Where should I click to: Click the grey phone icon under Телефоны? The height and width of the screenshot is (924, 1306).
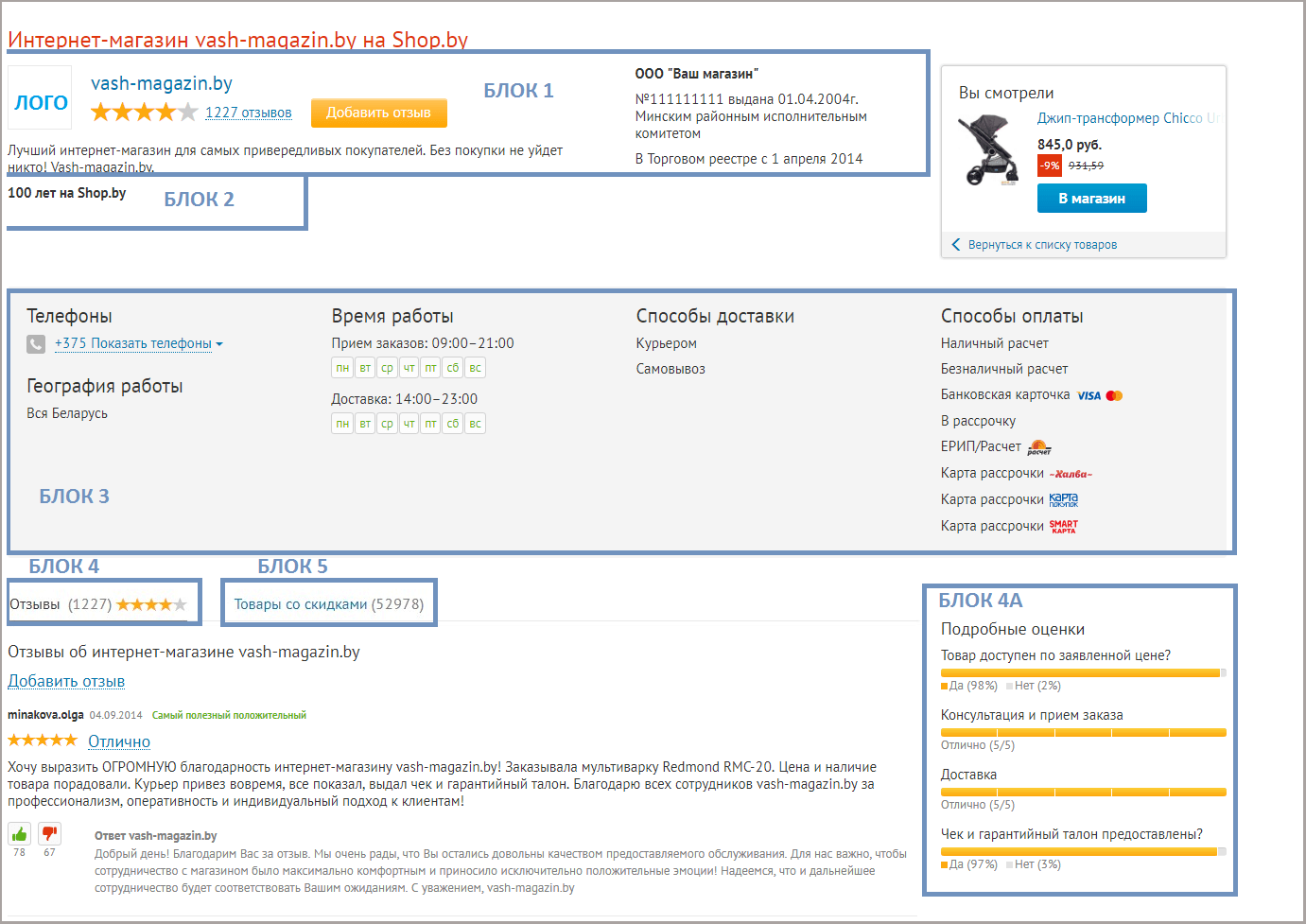point(36,344)
